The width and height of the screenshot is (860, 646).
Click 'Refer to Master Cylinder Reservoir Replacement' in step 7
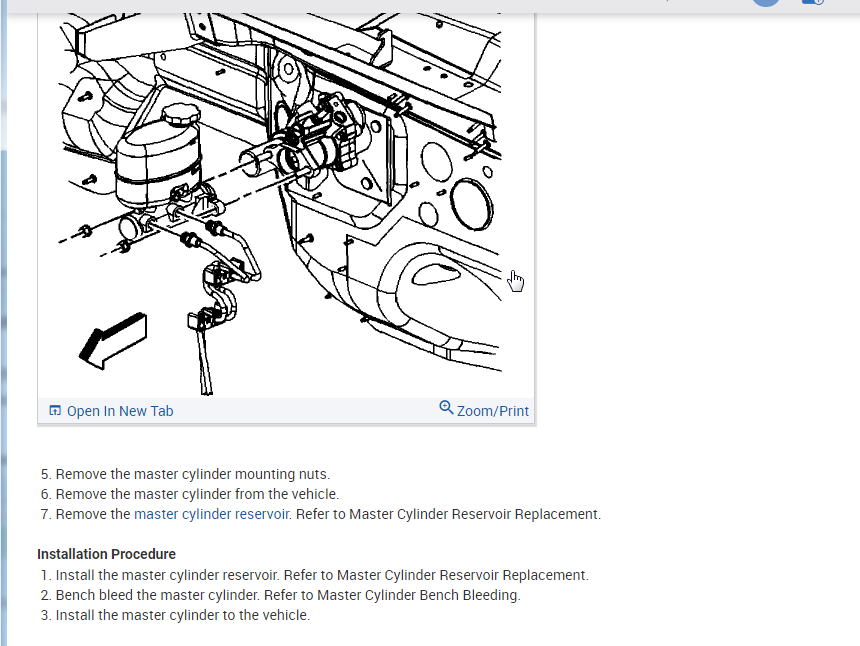click(448, 514)
